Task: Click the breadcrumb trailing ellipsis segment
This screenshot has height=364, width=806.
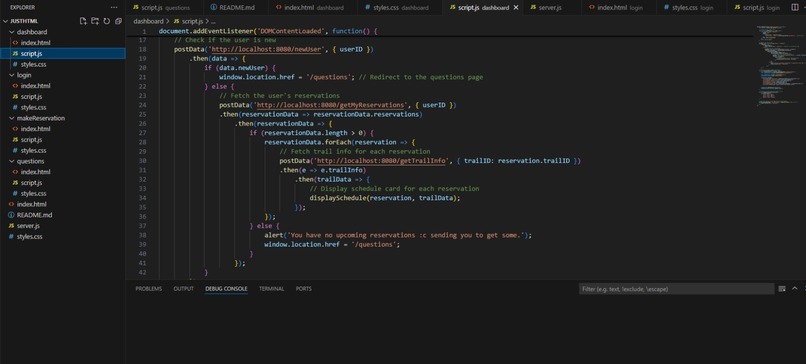Action: tap(213, 22)
